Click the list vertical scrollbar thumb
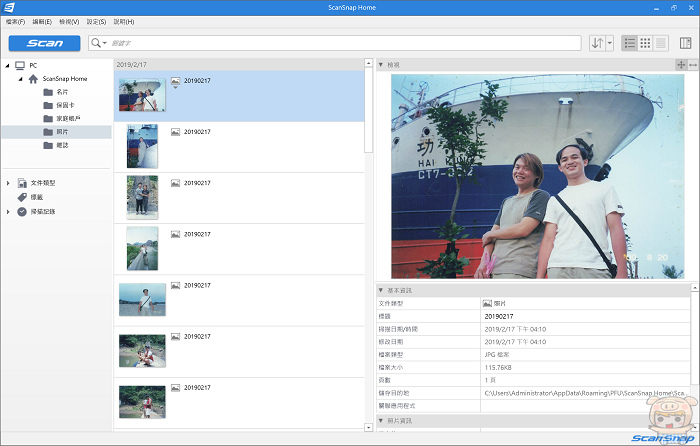This screenshot has width=700, height=446. click(368, 110)
